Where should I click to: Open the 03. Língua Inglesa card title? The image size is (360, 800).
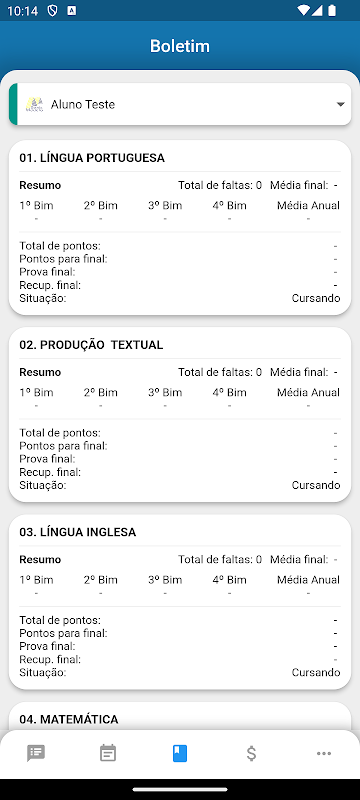78,532
